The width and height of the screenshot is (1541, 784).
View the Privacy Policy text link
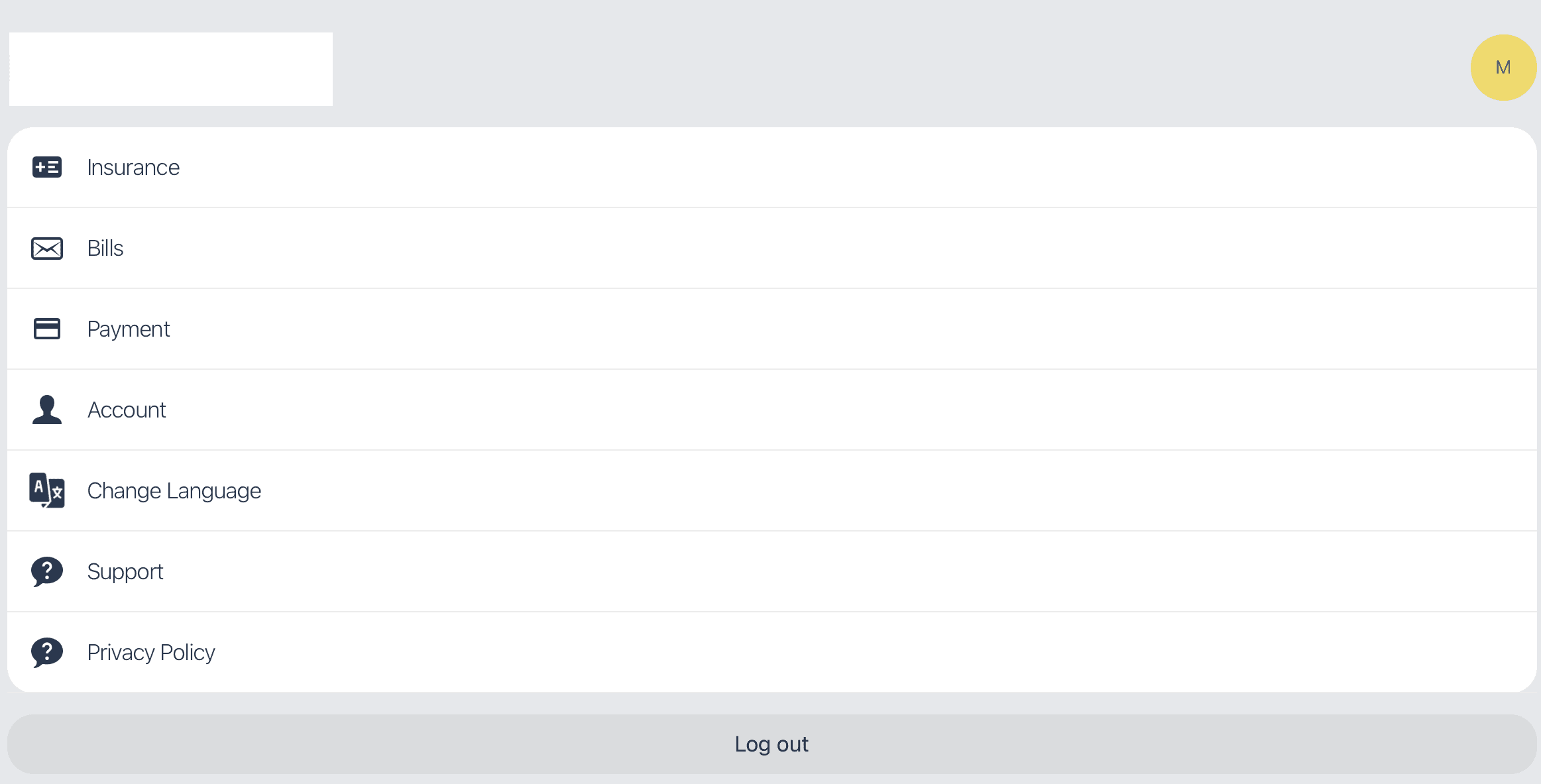point(151,653)
